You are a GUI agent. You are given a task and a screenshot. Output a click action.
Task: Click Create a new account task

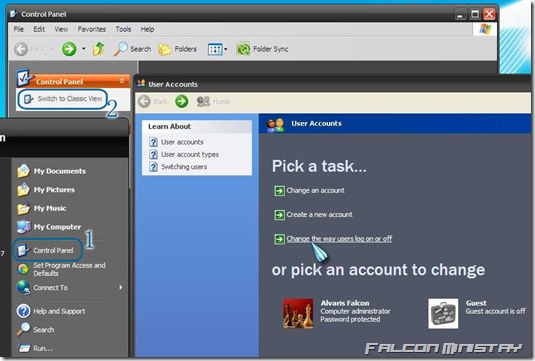[319, 215]
